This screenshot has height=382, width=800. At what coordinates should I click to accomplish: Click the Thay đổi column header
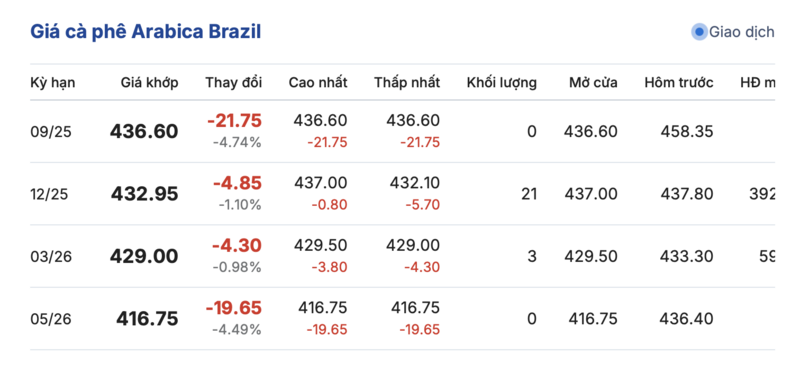click(x=234, y=83)
